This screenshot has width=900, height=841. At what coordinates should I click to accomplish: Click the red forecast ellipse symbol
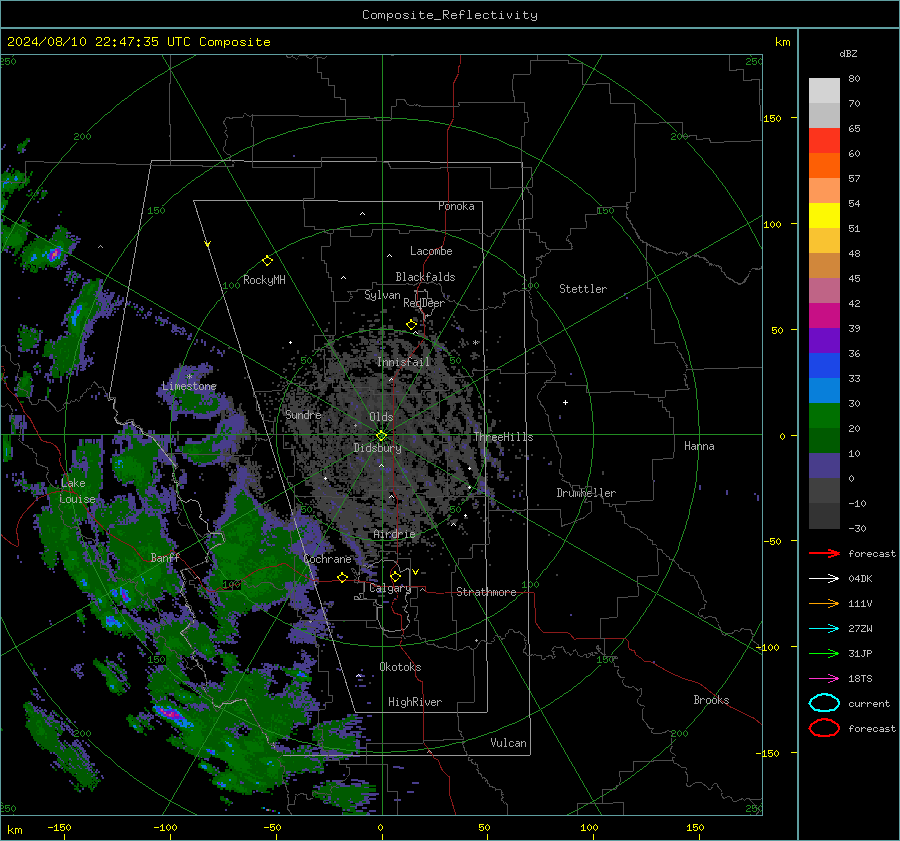824,728
